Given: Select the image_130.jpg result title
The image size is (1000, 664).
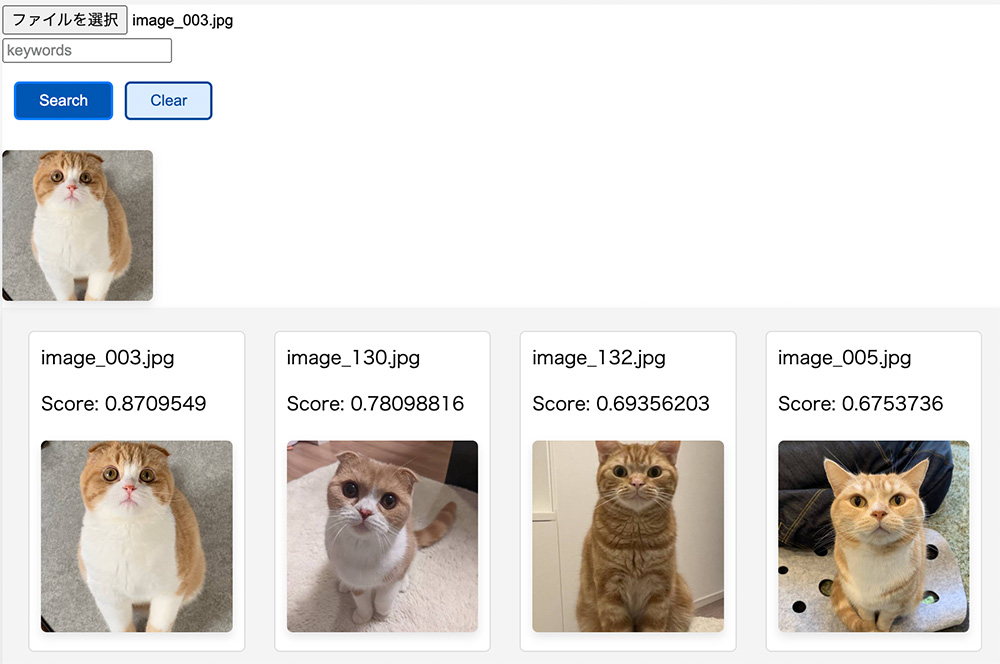Looking at the screenshot, I should coord(353,358).
